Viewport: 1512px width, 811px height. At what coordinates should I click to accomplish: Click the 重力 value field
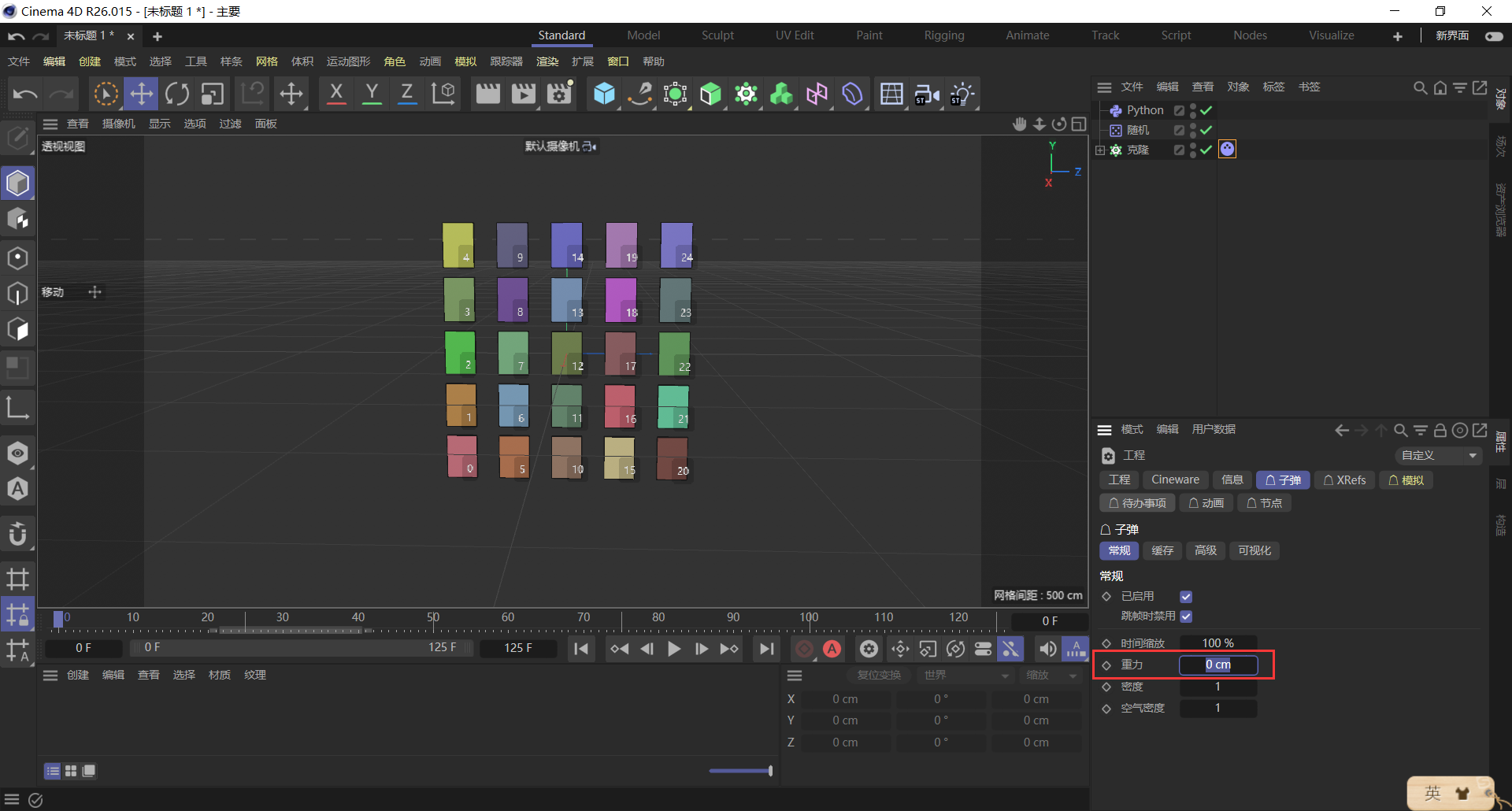tap(1217, 665)
